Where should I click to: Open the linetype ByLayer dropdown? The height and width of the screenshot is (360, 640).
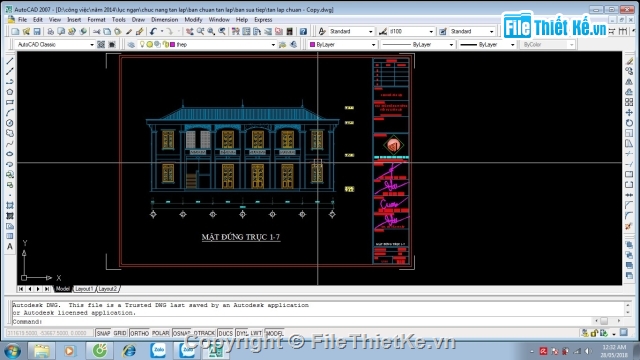tap(451, 44)
